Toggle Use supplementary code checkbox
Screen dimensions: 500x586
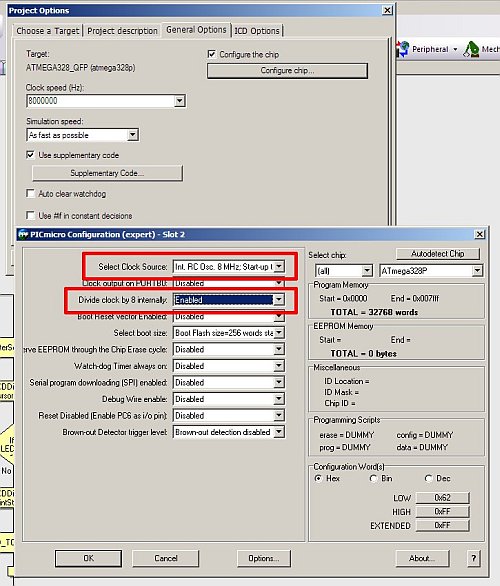(30, 155)
